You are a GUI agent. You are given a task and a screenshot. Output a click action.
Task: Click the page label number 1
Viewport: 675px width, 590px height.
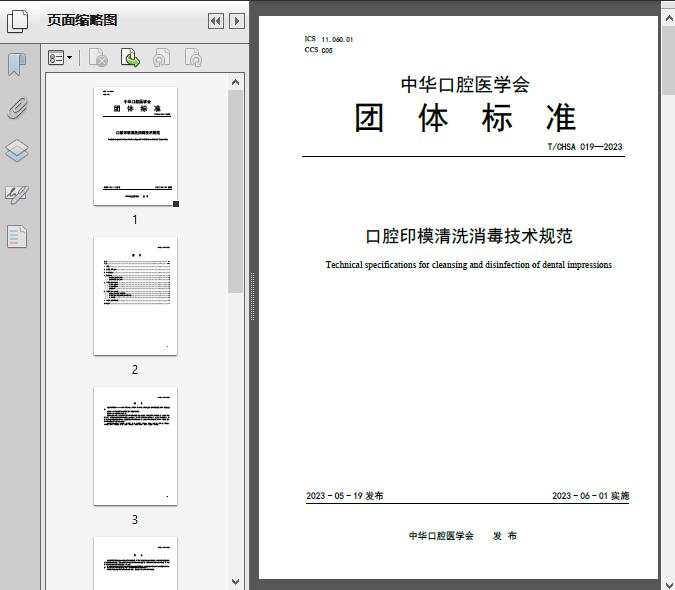135,219
